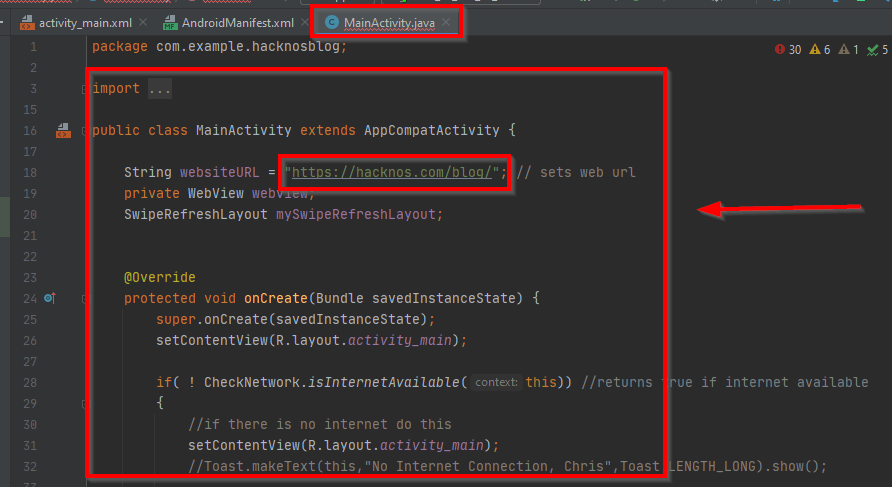Image resolution: width=892 pixels, height=487 pixels.
Task: Close the AndroidManifest.xml tab
Action: [x=305, y=22]
